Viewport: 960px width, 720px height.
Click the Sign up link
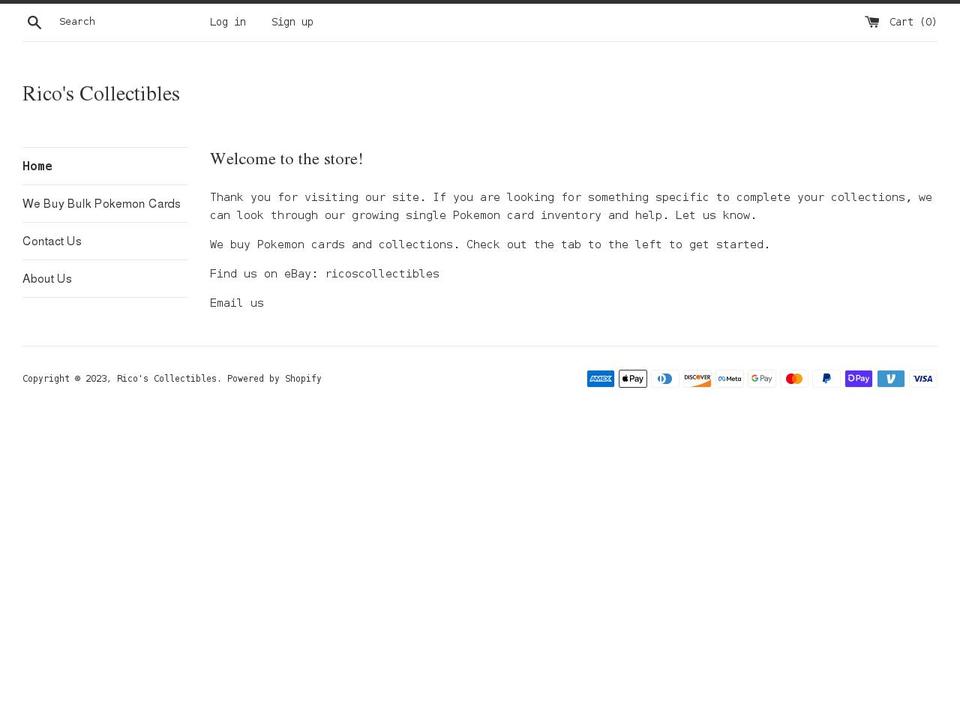click(292, 21)
